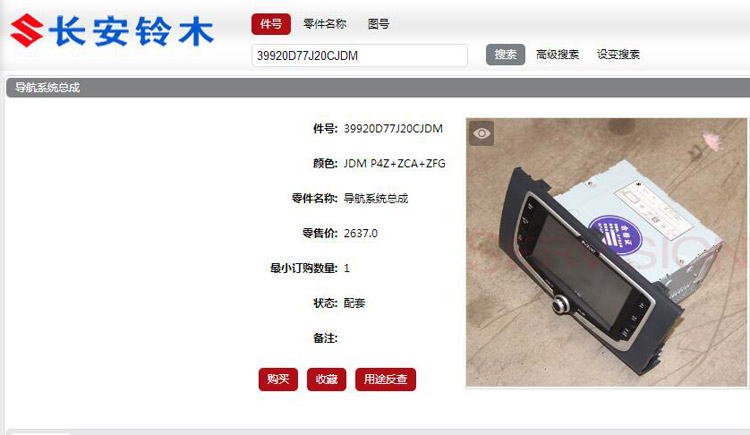This screenshot has height=435, width=750.
Task: Click the 颜色 value JDM P4Z+ZCA+ZFG
Action: click(x=395, y=164)
